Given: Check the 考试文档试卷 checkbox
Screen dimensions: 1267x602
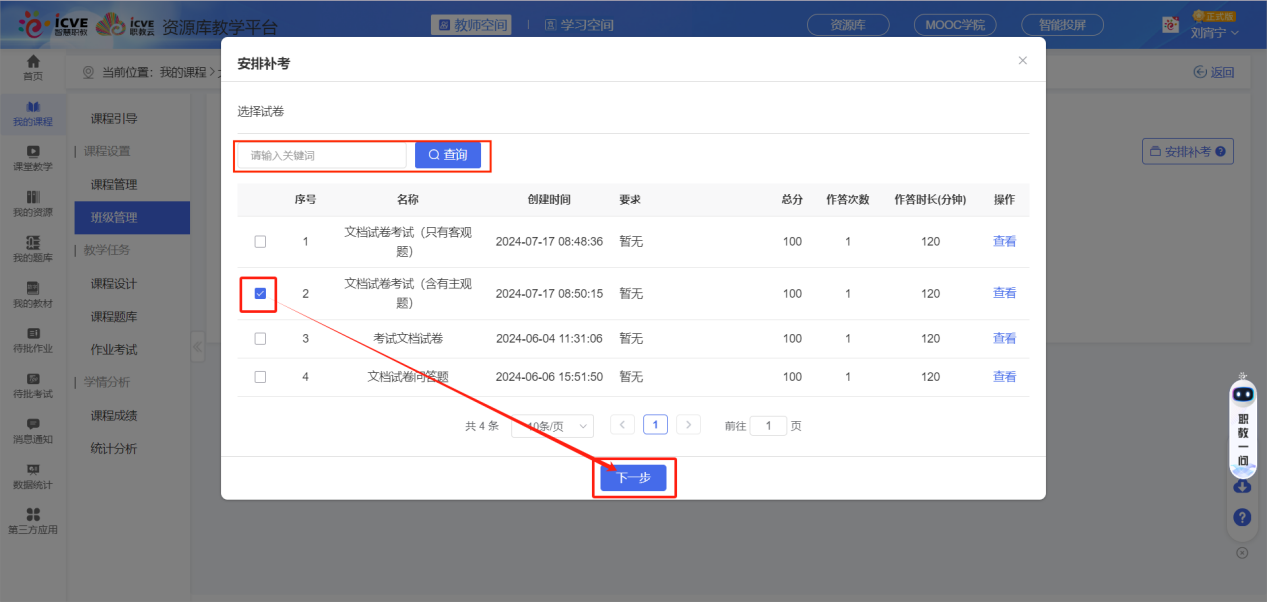Looking at the screenshot, I should (259, 338).
